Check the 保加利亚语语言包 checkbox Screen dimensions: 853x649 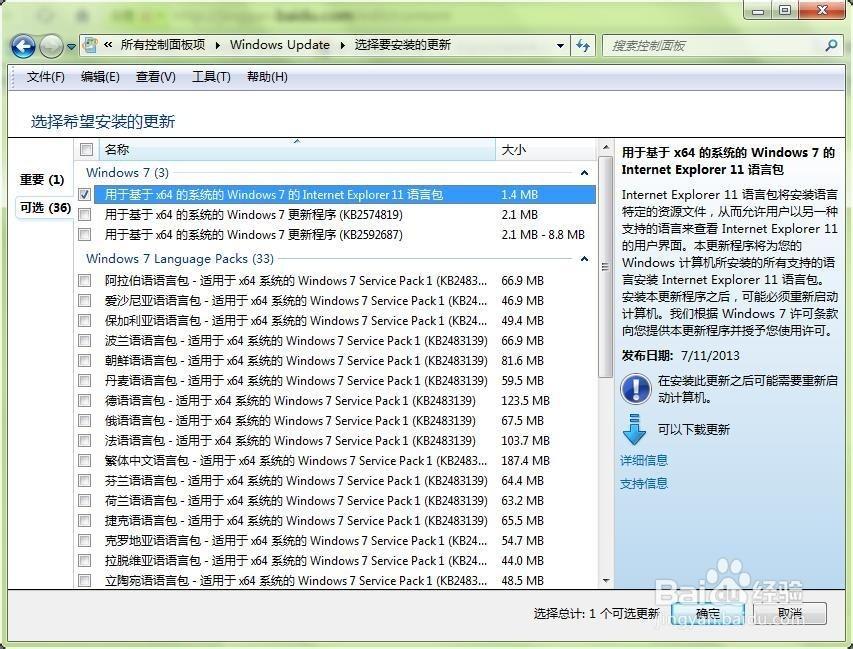(84, 320)
